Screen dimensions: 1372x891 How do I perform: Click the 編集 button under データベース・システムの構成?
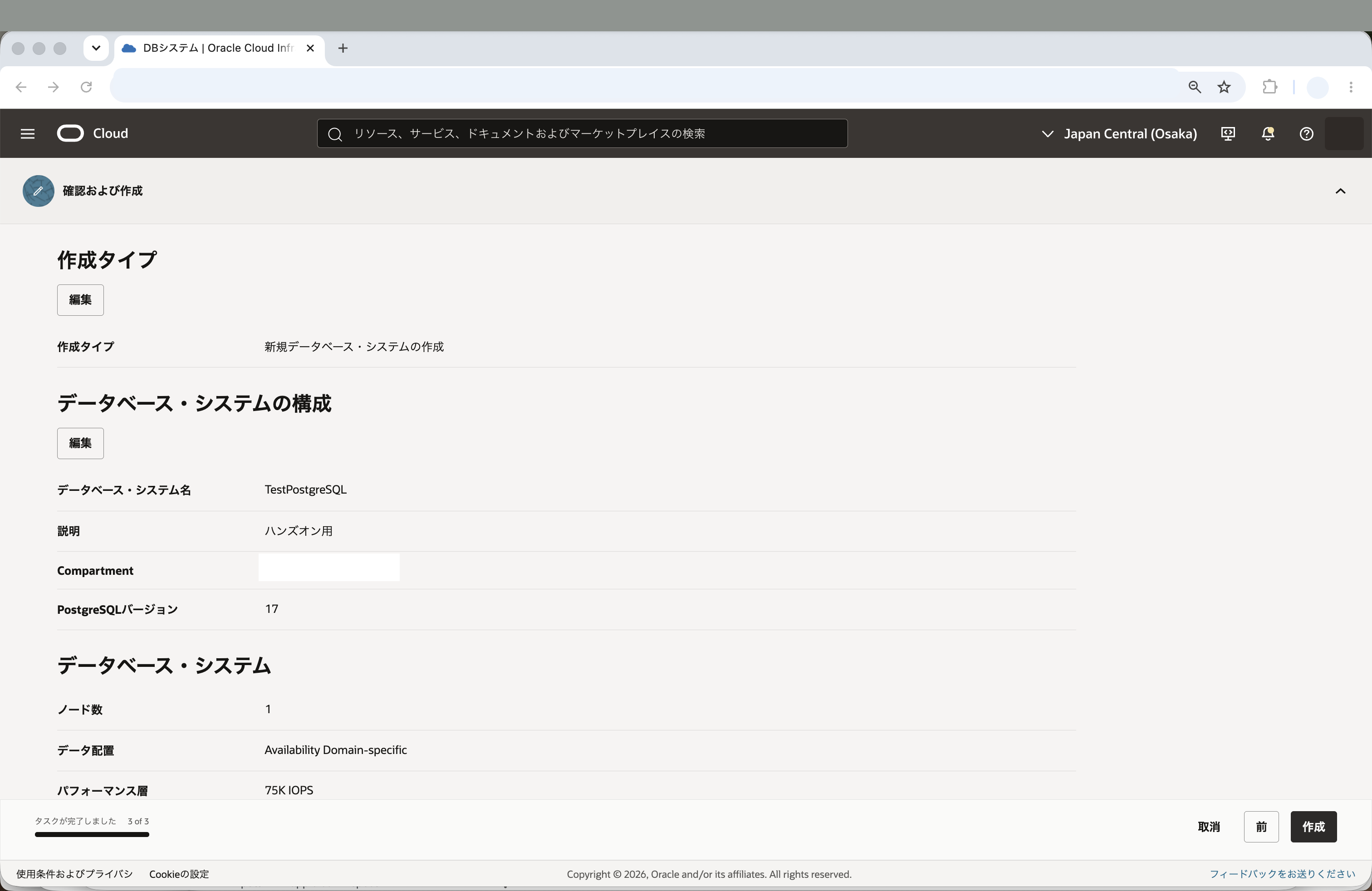coord(80,443)
